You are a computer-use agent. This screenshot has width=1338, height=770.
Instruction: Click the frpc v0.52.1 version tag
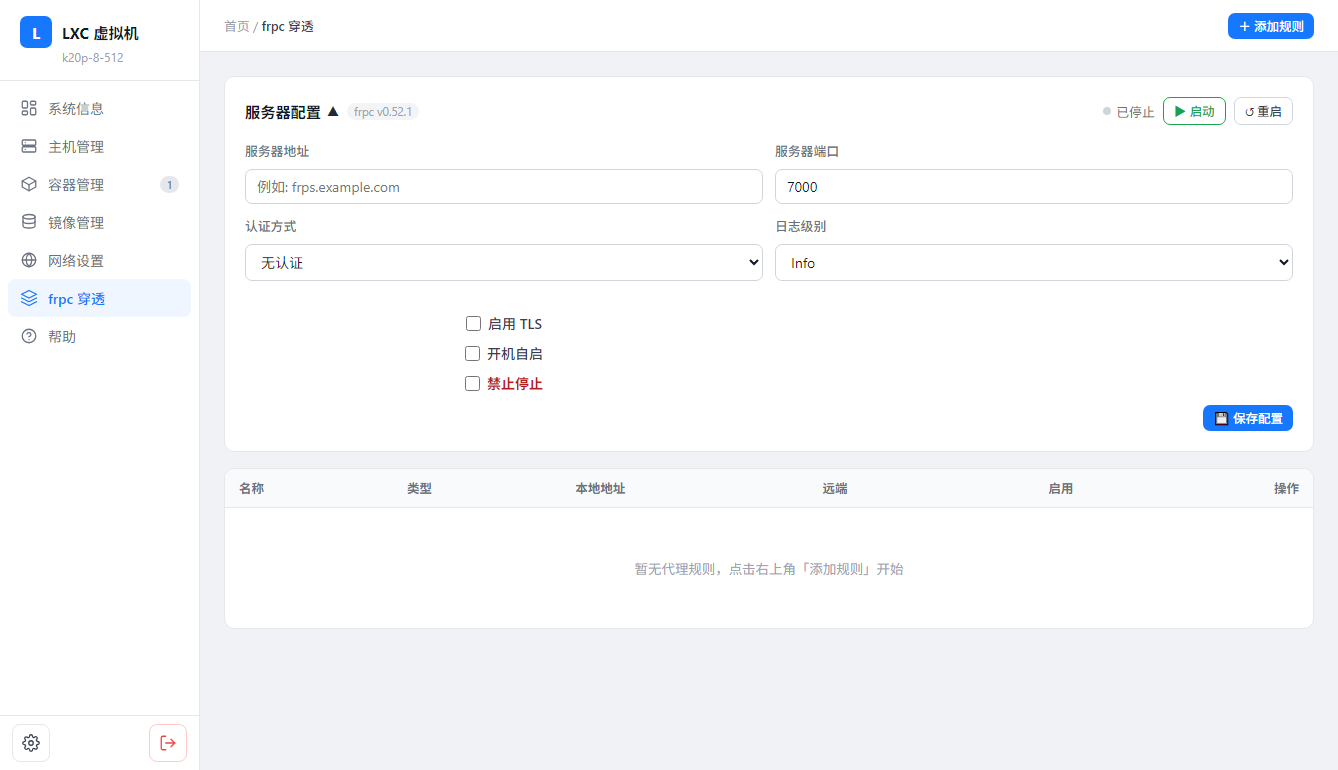pos(383,111)
